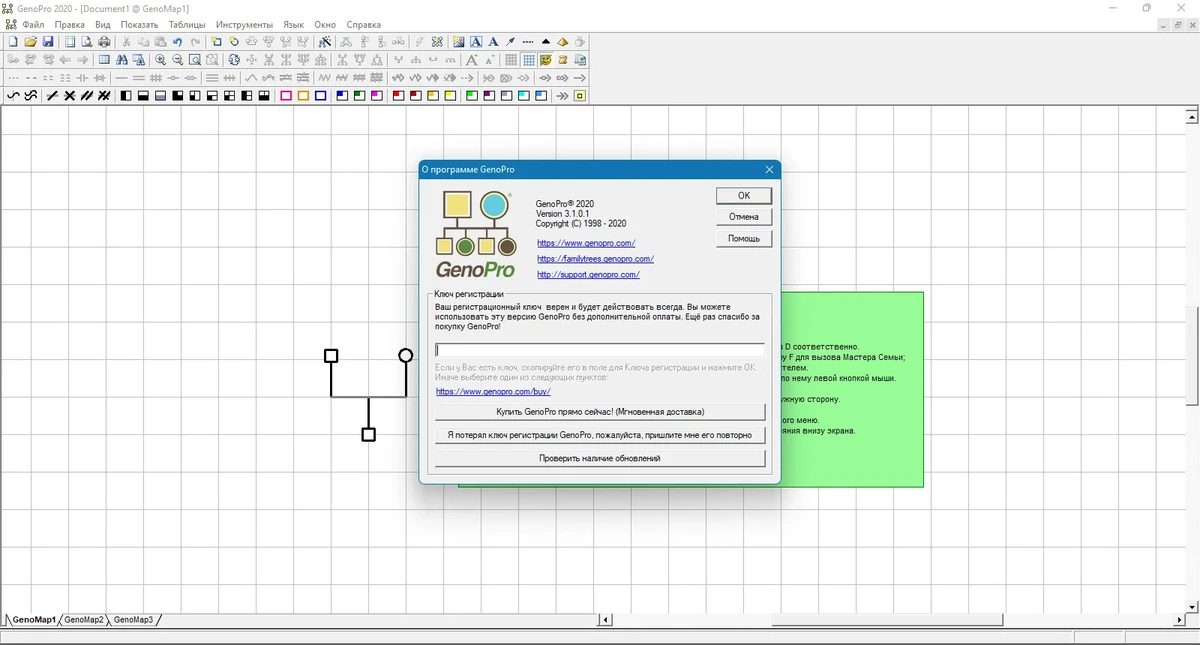The width and height of the screenshot is (1200, 645).
Task: Click the Version 3.1.0.1 text
Action: (562, 214)
